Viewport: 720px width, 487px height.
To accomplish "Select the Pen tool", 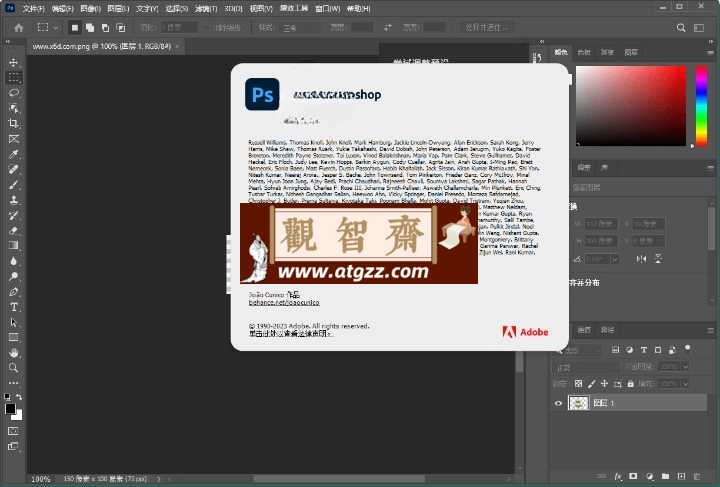I will click(x=13, y=291).
